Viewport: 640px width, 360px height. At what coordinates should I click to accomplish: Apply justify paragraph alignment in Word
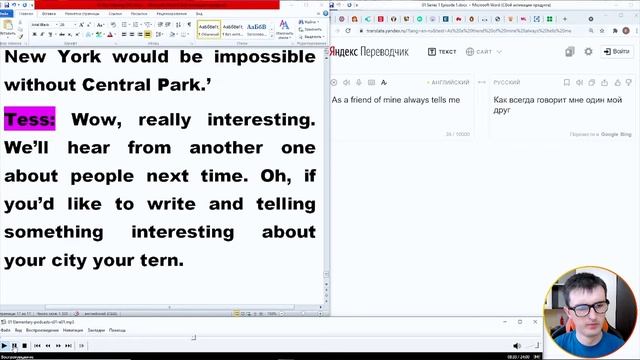[148, 35]
